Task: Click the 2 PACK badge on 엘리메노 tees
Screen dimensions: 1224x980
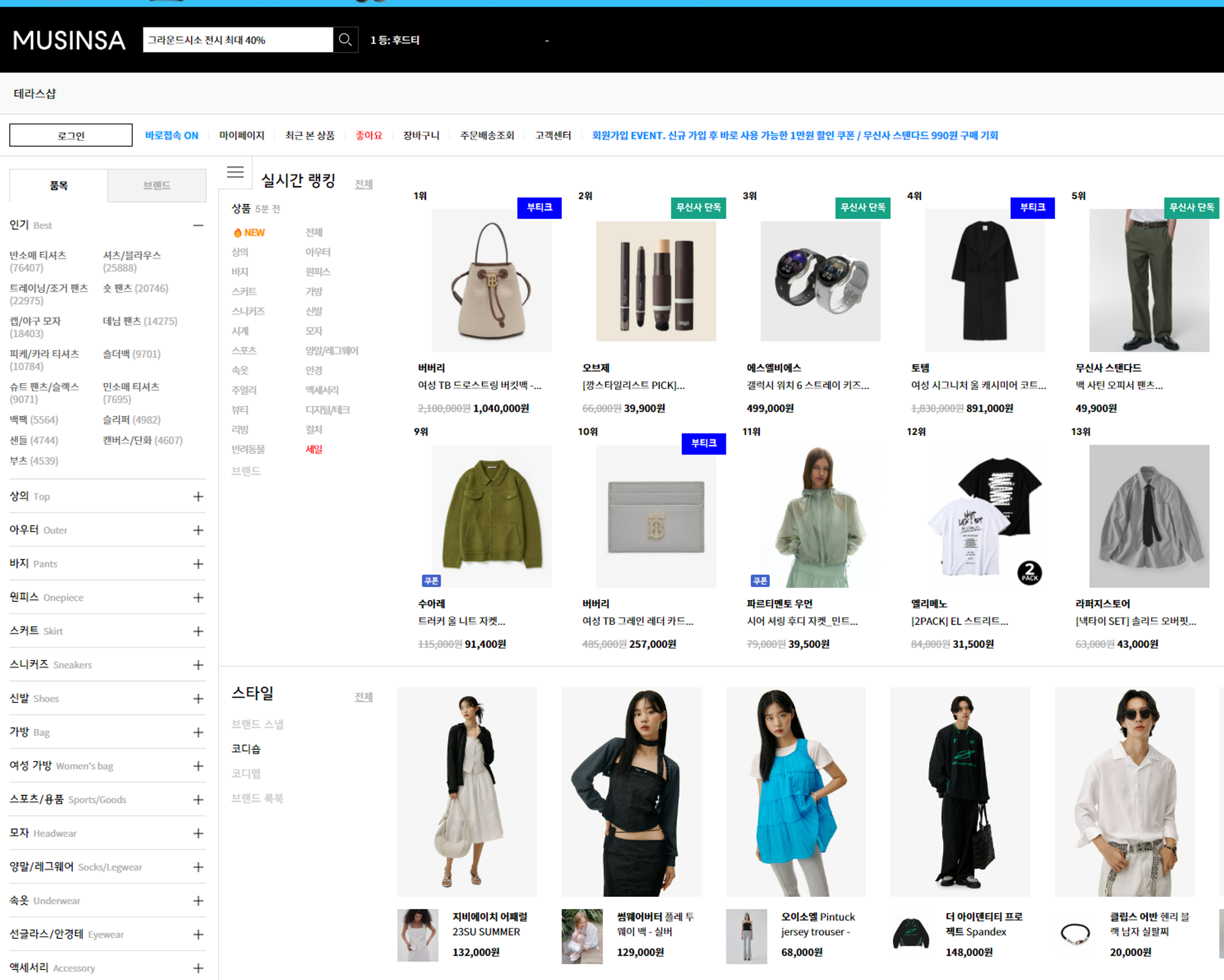Action: point(1029,573)
